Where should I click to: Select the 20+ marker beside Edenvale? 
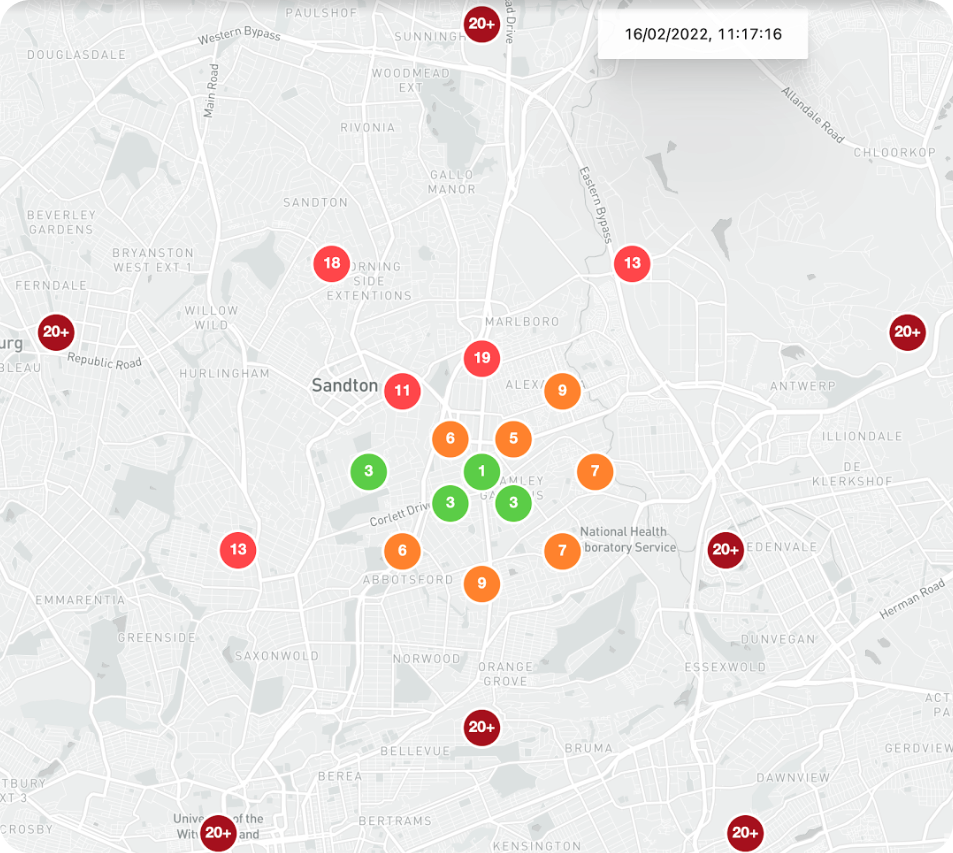pos(725,549)
